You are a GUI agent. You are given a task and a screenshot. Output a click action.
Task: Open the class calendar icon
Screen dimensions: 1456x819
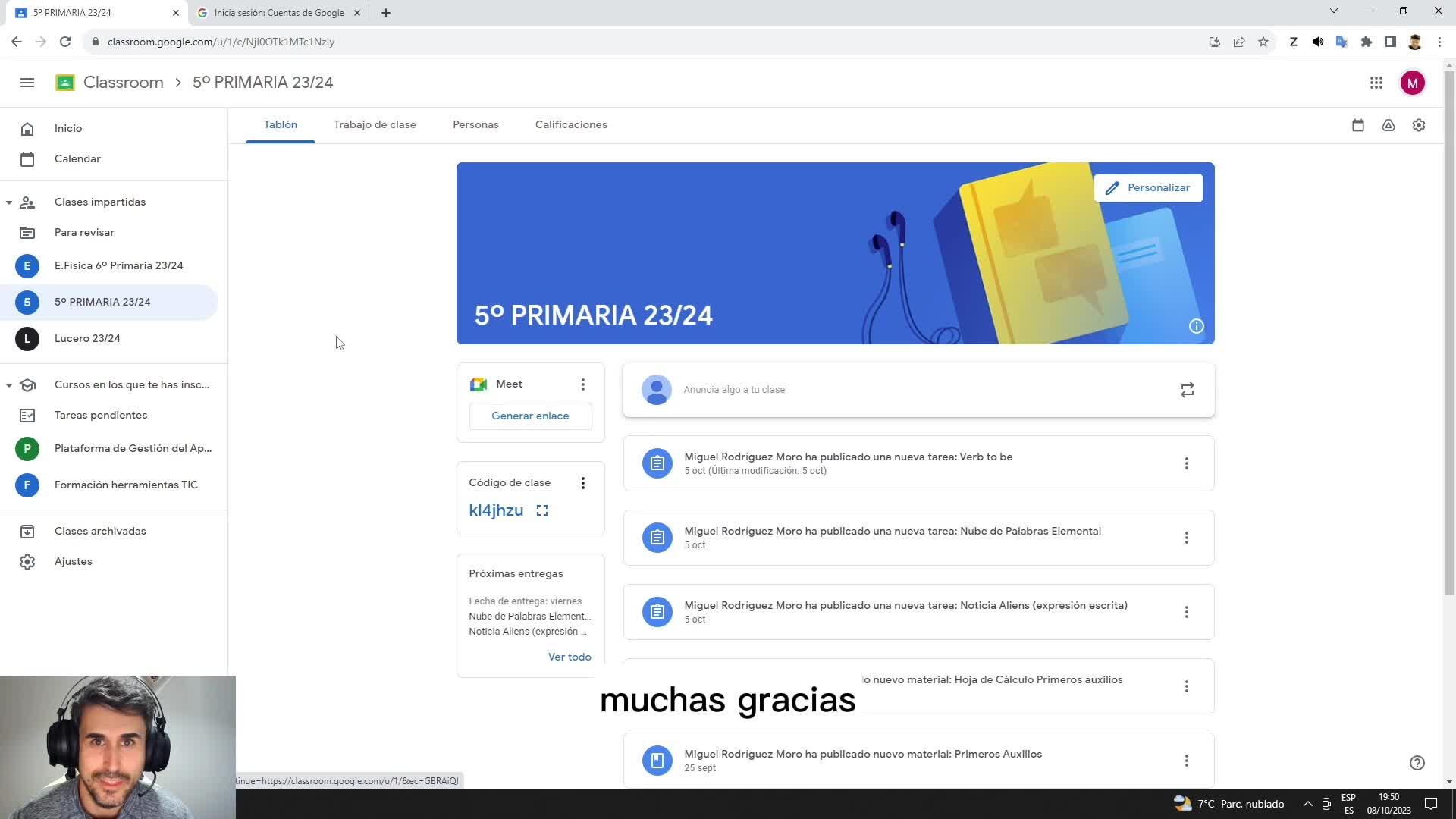tap(1357, 125)
